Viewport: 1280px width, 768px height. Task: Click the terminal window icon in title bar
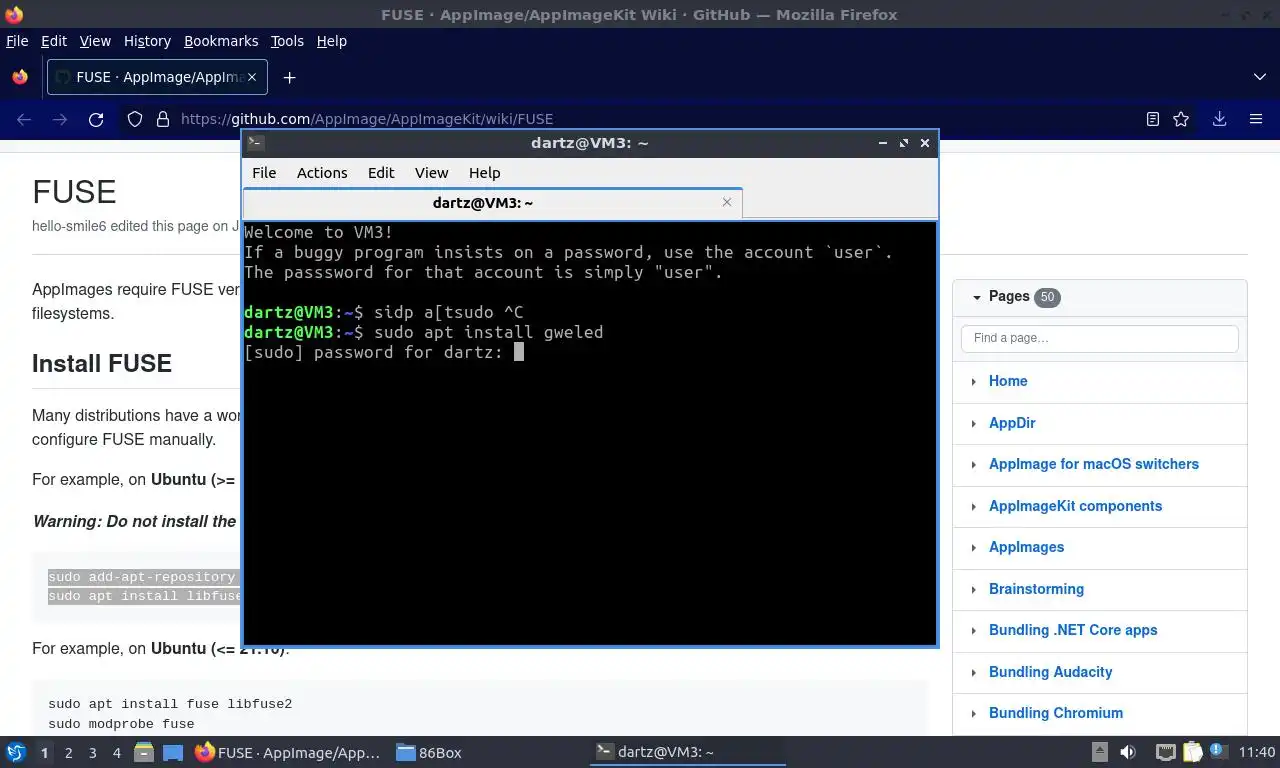click(x=256, y=143)
